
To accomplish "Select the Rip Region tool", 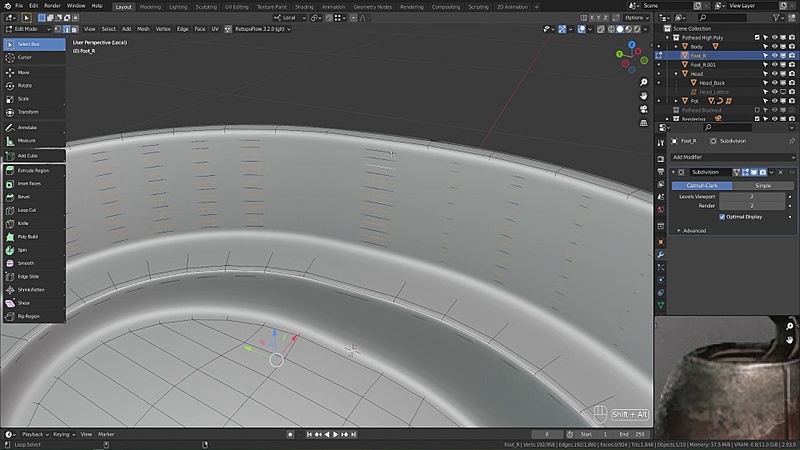I will (x=34, y=316).
